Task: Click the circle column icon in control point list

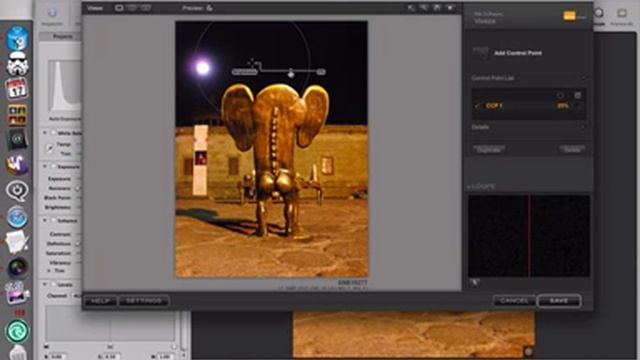Action: pos(560,95)
